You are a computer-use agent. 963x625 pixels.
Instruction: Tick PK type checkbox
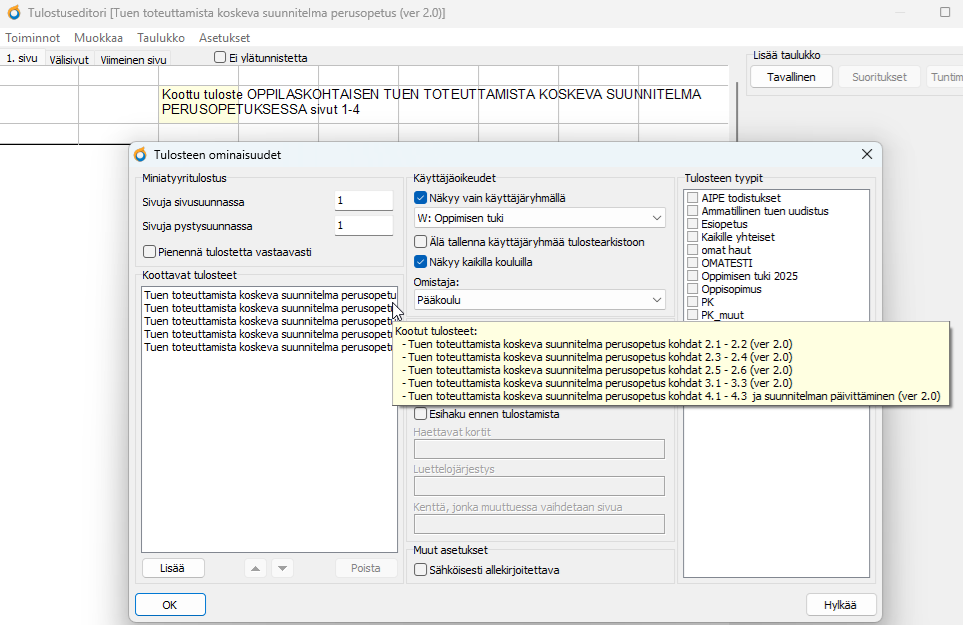click(693, 302)
